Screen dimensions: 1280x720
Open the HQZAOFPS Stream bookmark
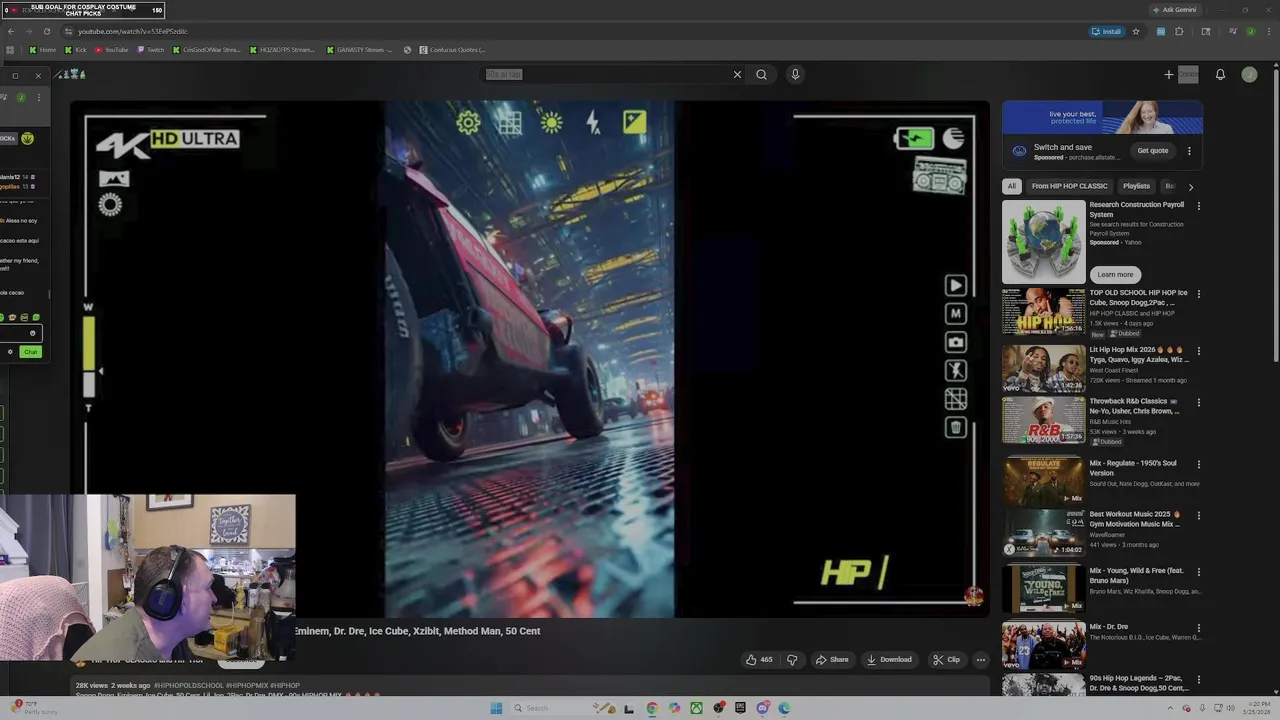point(283,49)
